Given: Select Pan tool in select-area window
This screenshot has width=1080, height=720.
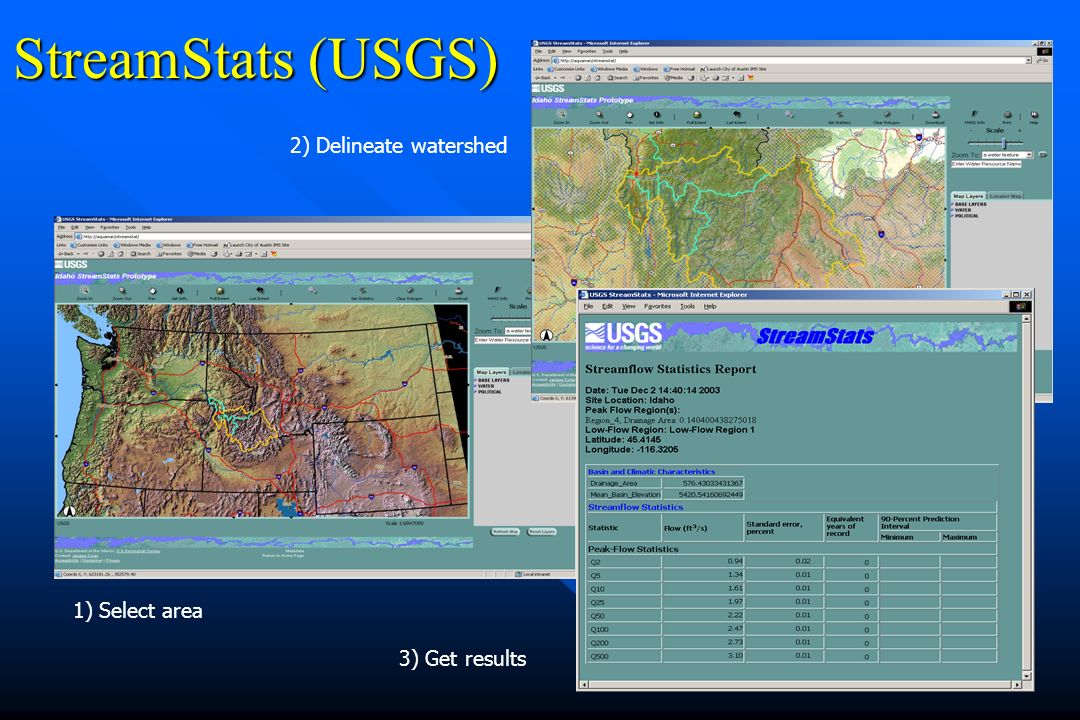Looking at the screenshot, I should click(x=153, y=292).
